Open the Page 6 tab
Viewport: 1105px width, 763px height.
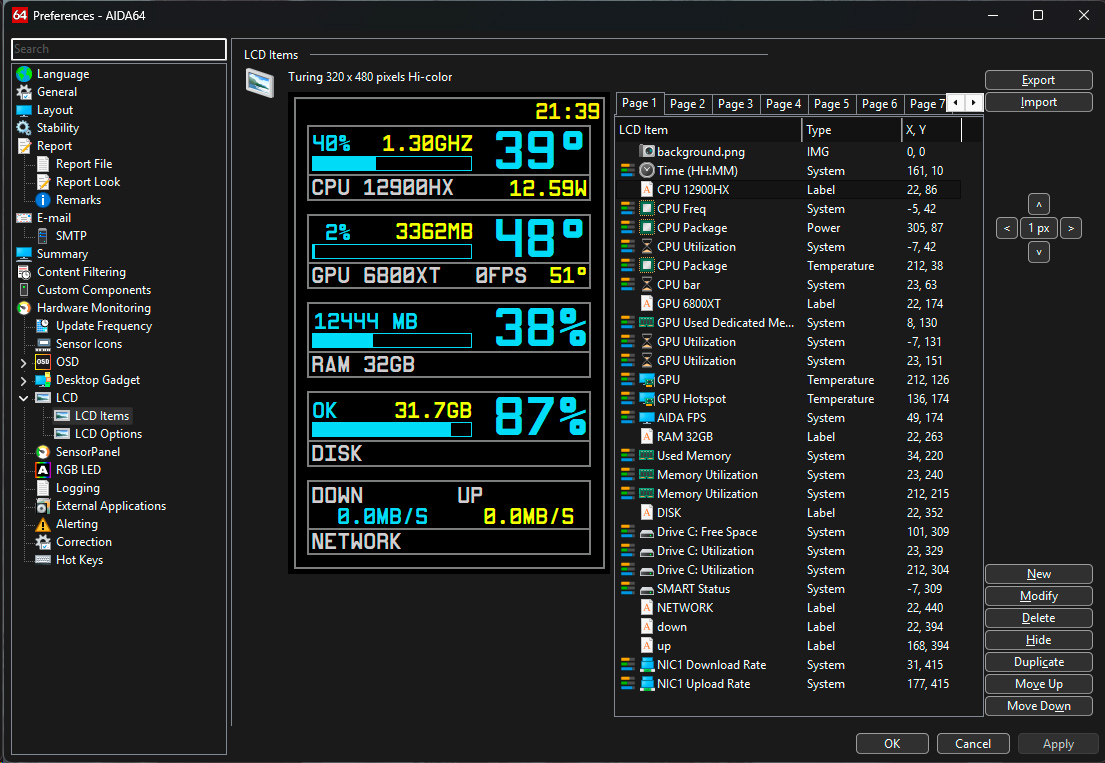pyautogui.click(x=879, y=104)
